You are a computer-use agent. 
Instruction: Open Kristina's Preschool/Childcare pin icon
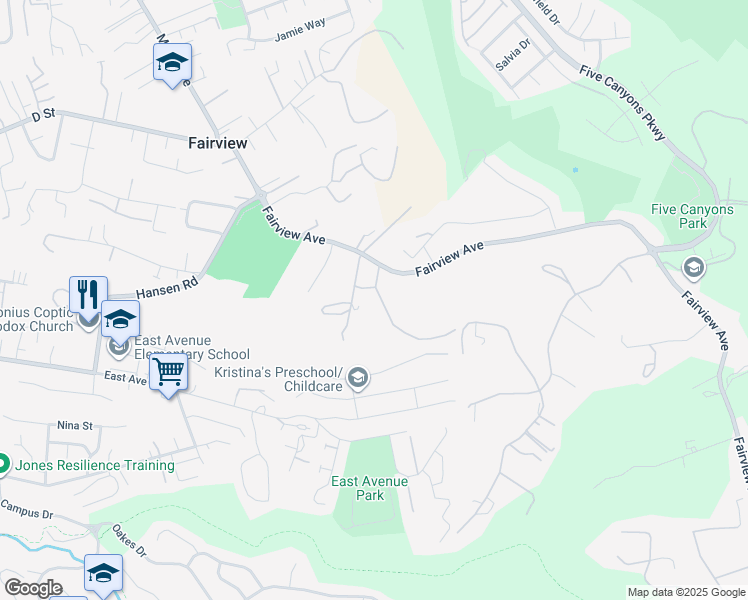point(358,378)
